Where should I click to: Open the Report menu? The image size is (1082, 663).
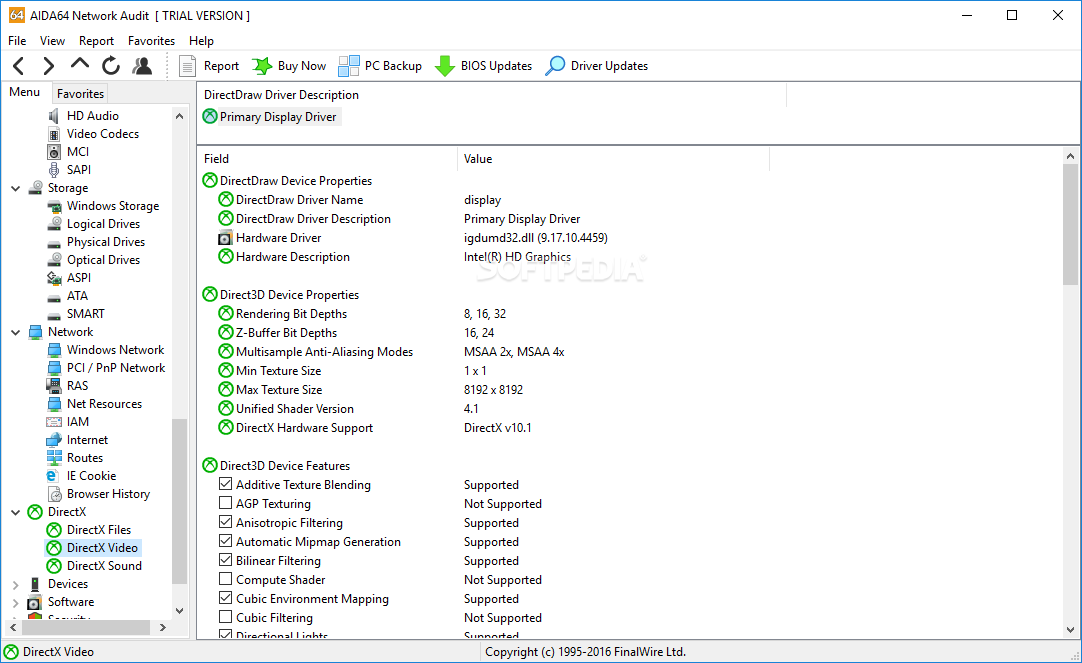[x=96, y=41]
